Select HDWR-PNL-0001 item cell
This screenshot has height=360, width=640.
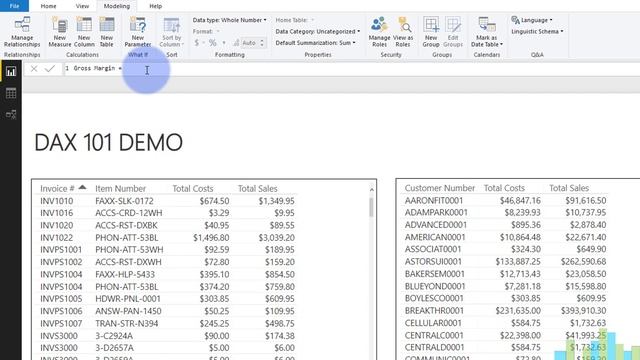[128, 299]
